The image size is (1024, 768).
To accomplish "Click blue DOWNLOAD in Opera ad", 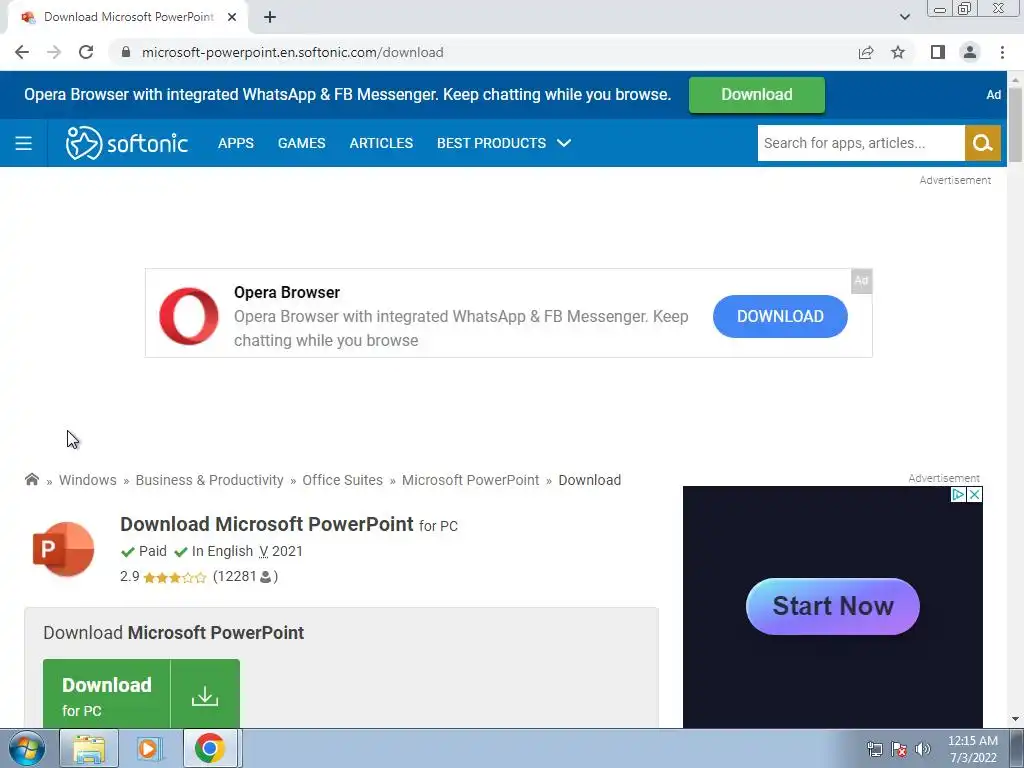I will (780, 316).
